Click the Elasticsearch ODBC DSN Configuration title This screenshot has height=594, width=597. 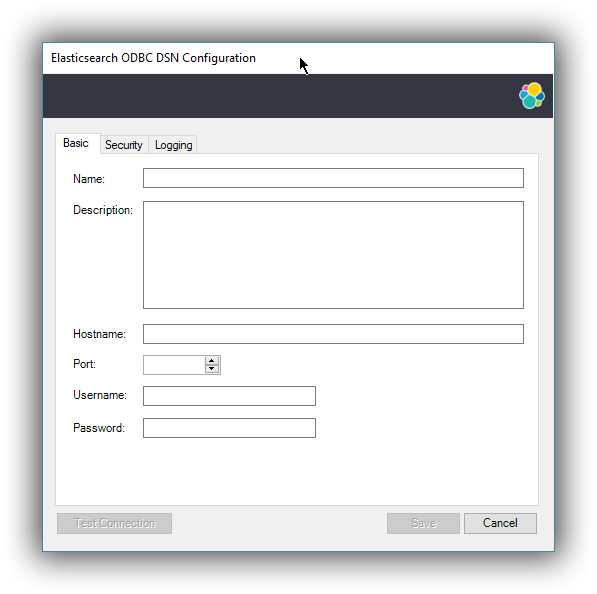click(153, 58)
